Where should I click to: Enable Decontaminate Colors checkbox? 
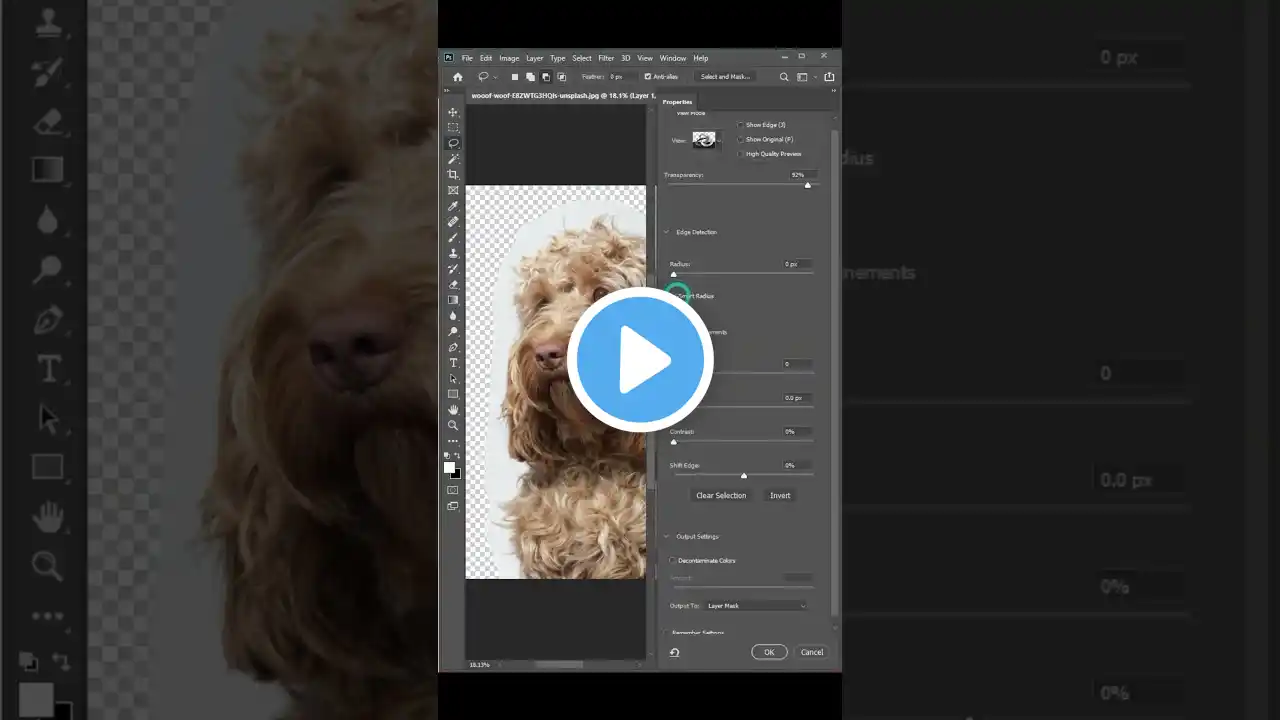[673, 560]
